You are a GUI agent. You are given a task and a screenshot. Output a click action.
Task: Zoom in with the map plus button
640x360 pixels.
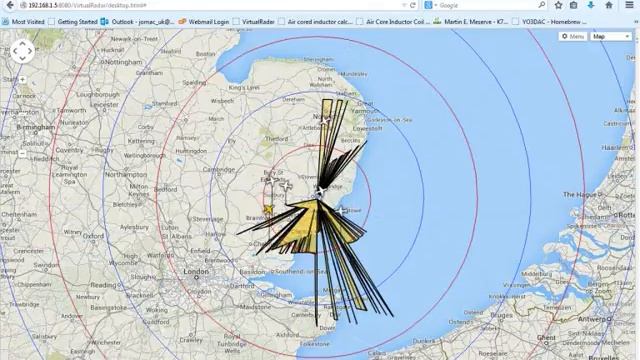[x=22, y=80]
